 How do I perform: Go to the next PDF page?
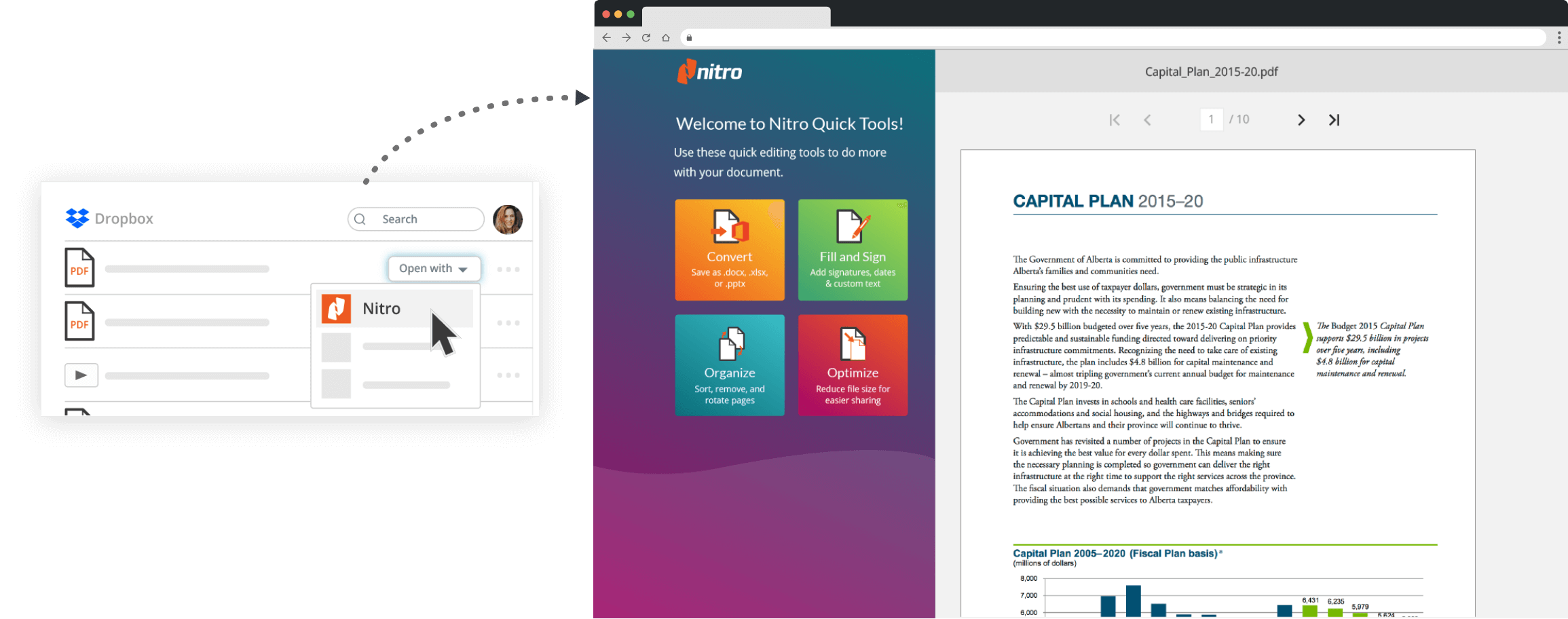point(1301,120)
